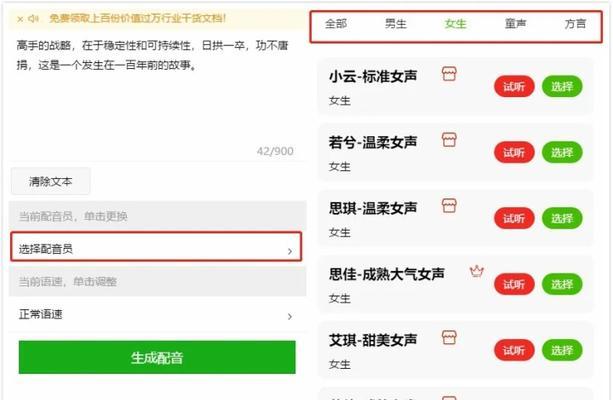The height and width of the screenshot is (400, 613).
Task: Switch to the 全部 voice tab
Action: (x=336, y=24)
